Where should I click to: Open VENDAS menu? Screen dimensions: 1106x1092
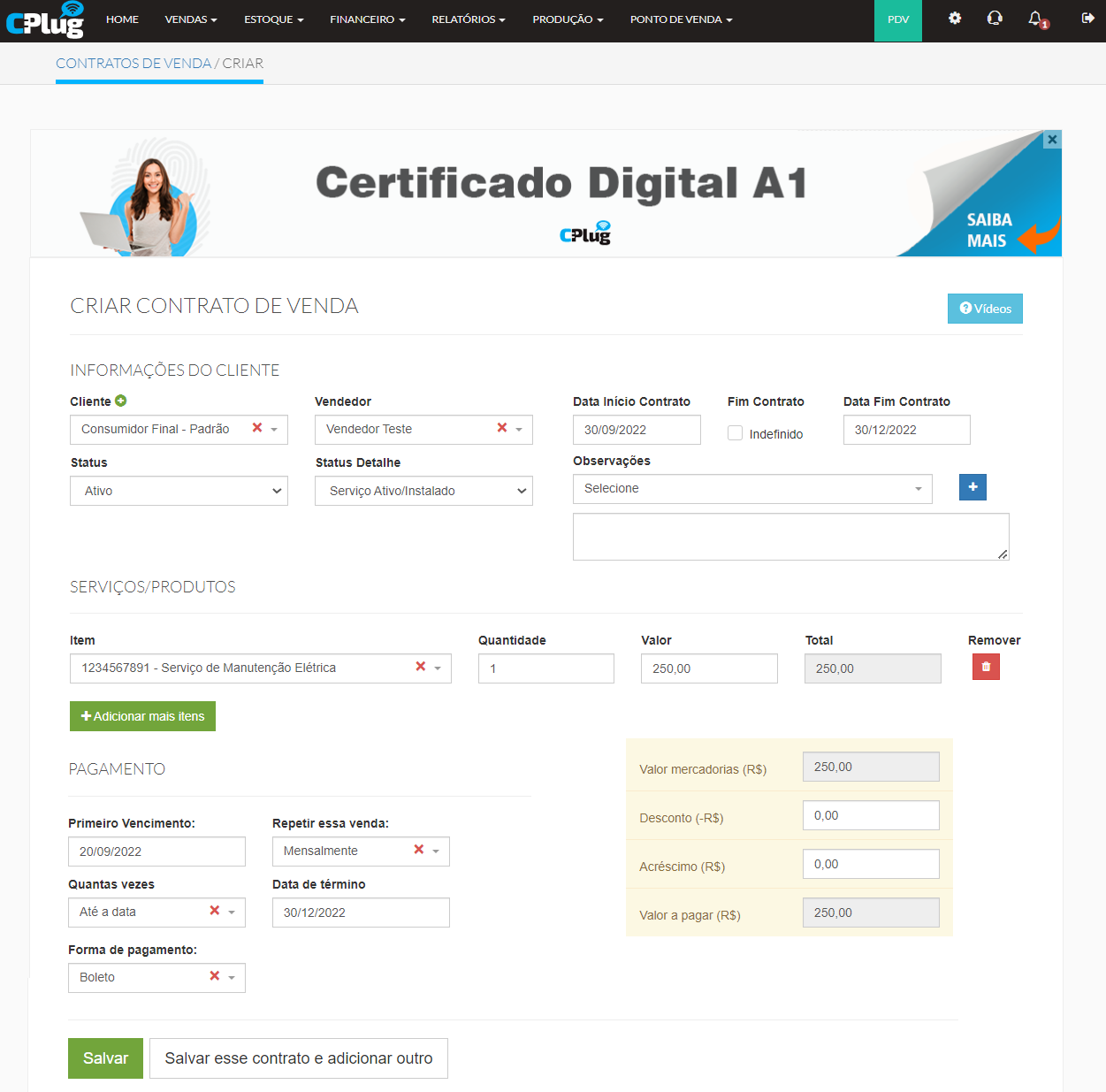click(x=191, y=19)
